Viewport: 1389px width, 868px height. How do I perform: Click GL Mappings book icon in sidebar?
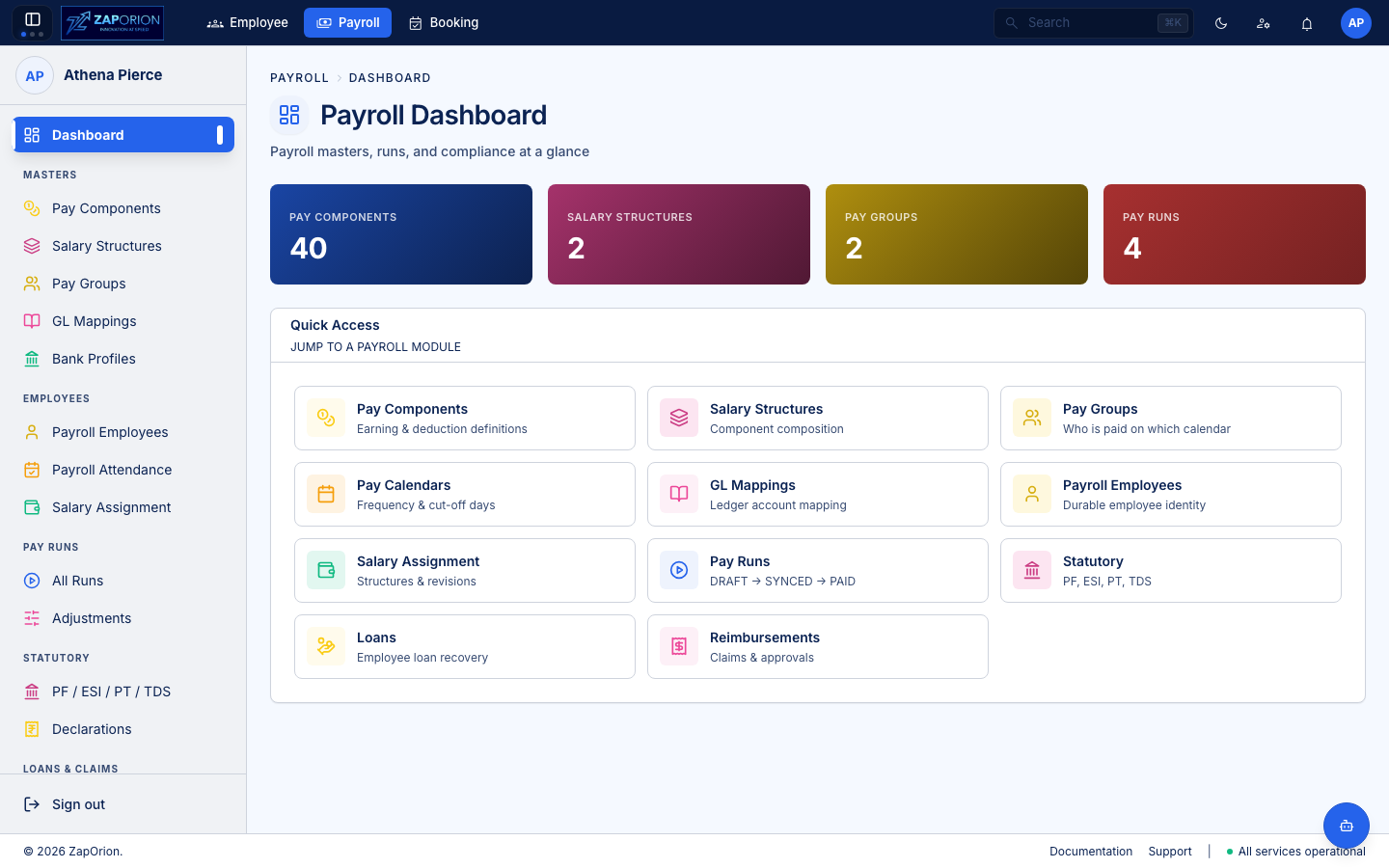[x=32, y=321]
